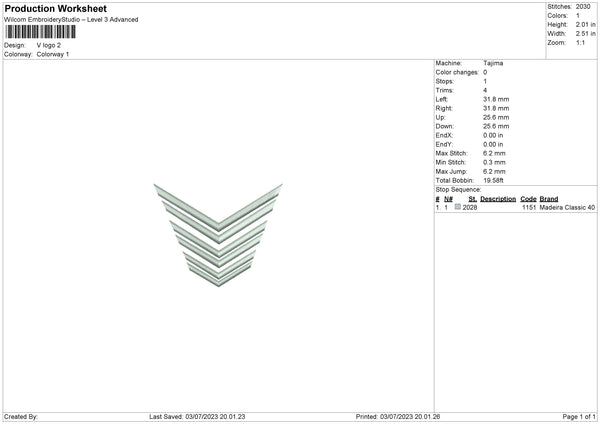Select the design name 'V logo 2'
The width and height of the screenshot is (600, 424).
49,45
